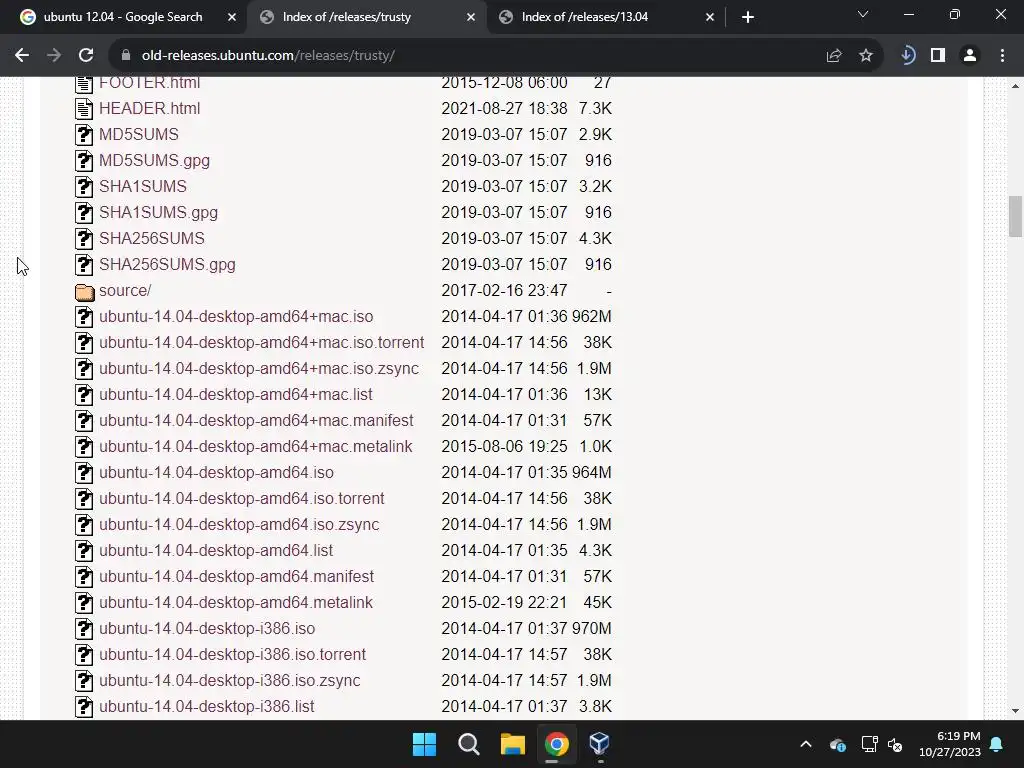Click the folder icon beside source/
1024x768 pixels.
tap(84, 291)
